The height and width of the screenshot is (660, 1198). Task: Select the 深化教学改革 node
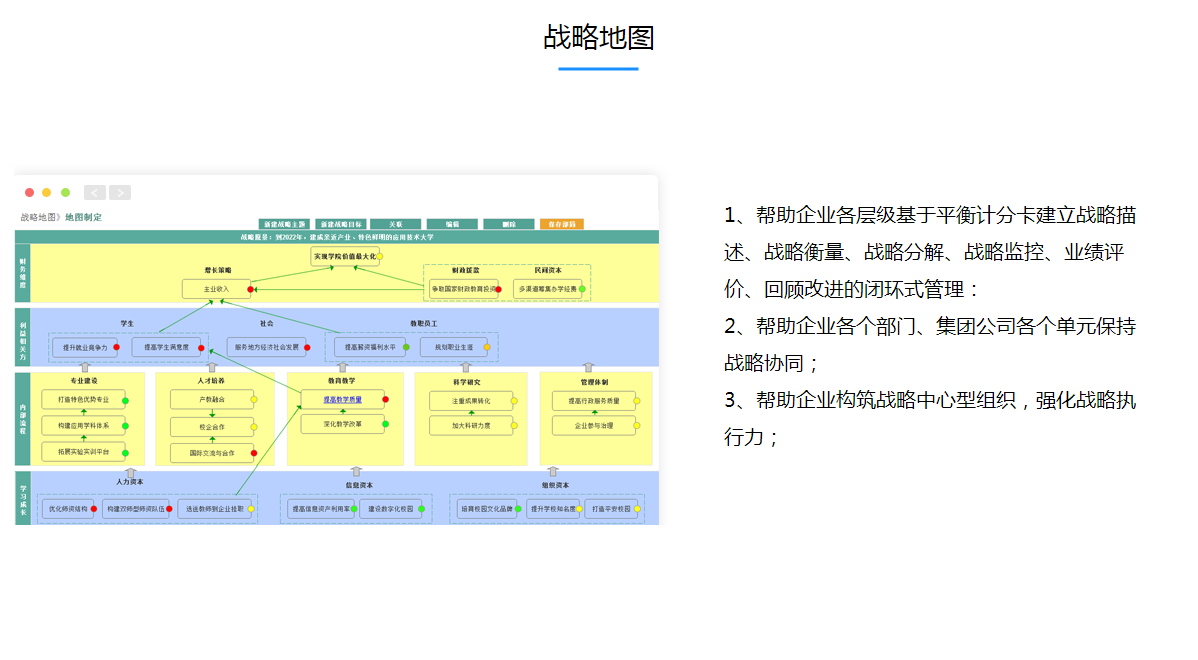pyautogui.click(x=342, y=424)
